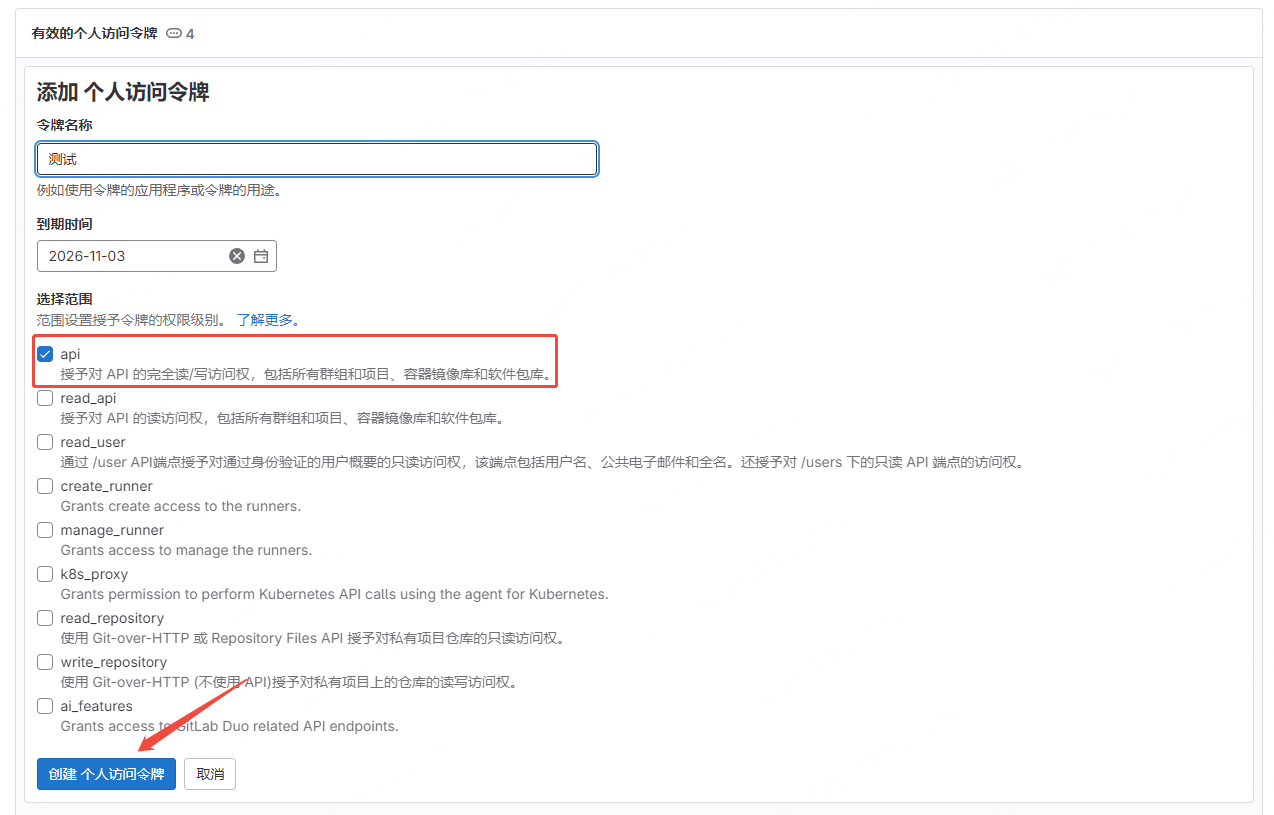Enable the read_repository scope checkbox

click(x=45, y=618)
